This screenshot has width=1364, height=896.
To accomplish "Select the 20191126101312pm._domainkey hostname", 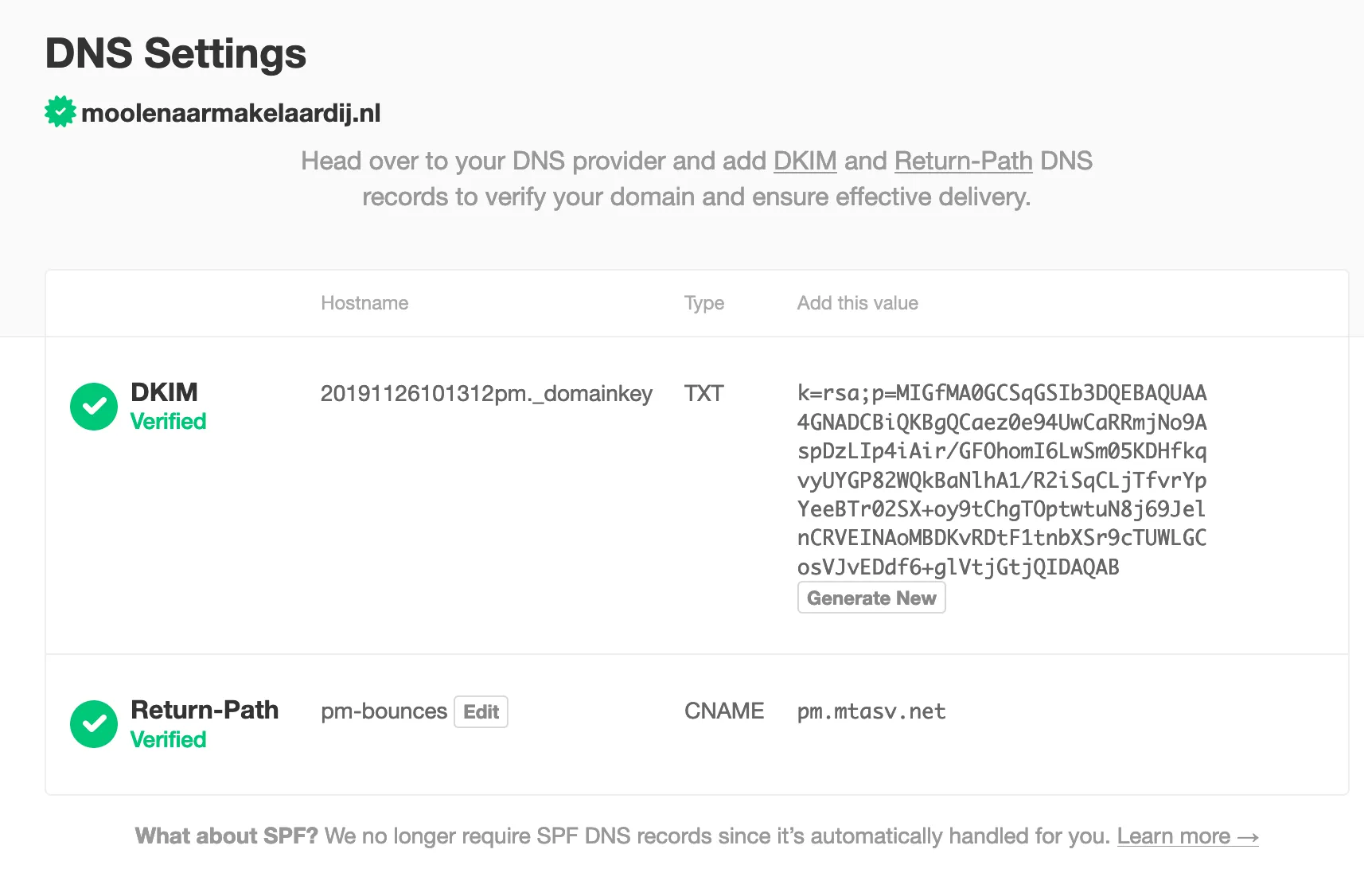I will click(x=486, y=393).
